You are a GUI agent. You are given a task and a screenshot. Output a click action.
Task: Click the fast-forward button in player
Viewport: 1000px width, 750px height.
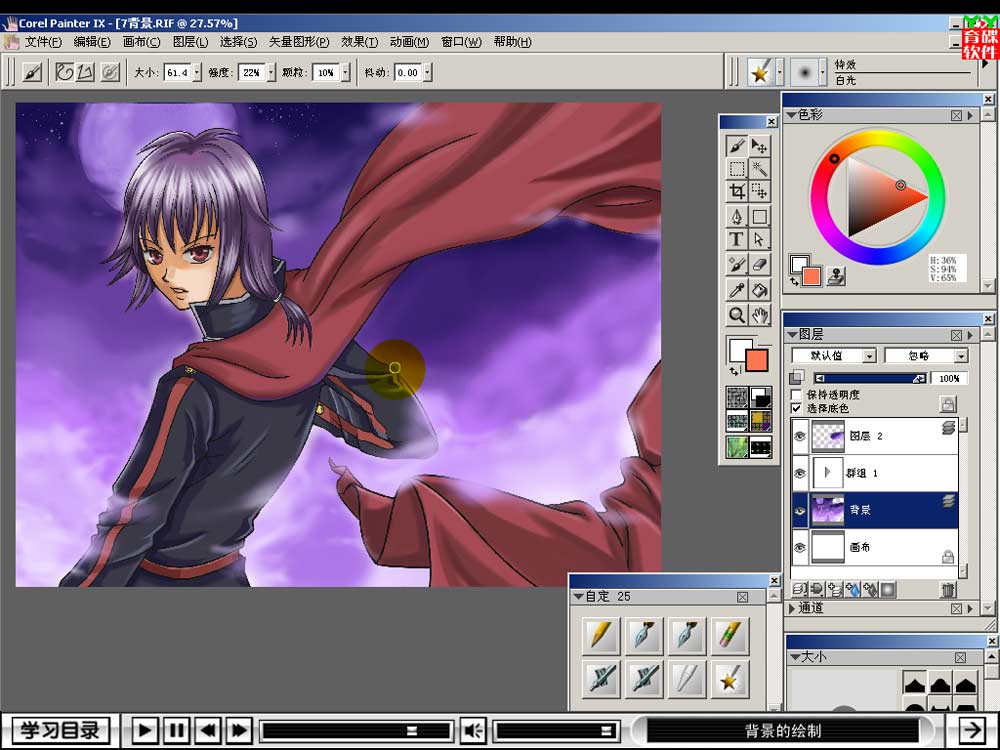coord(240,730)
